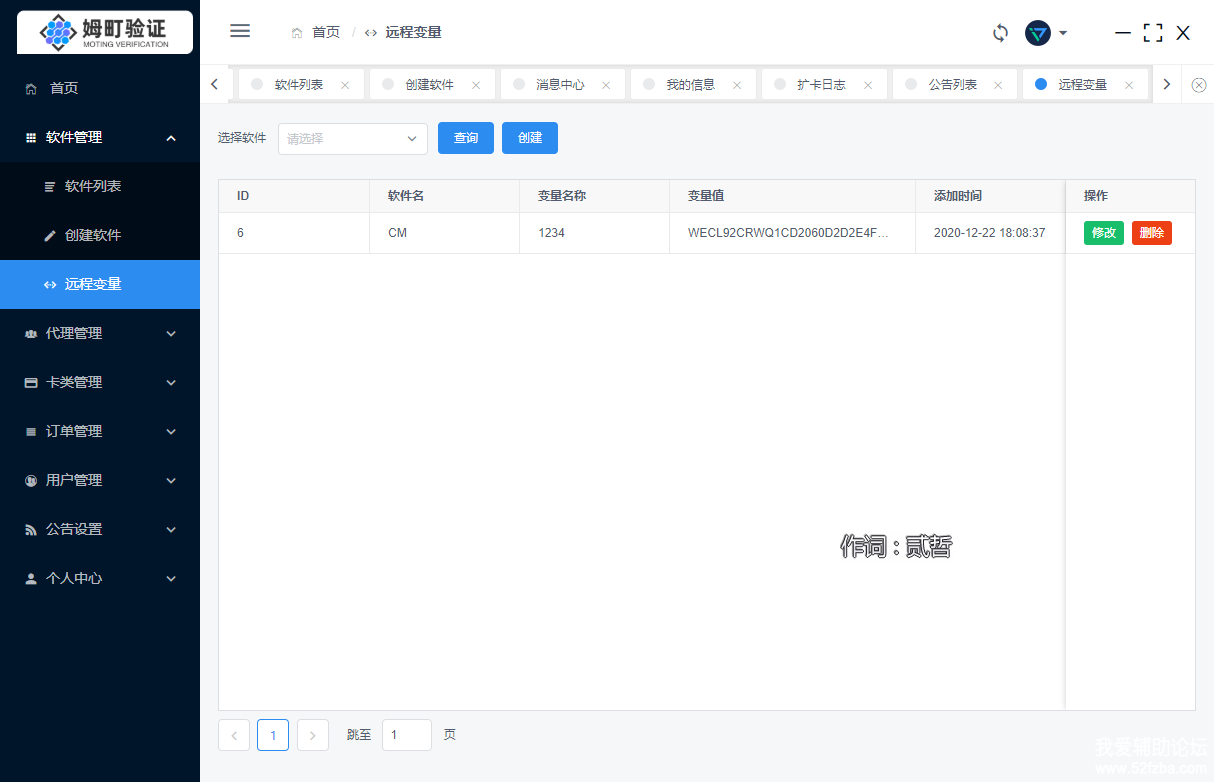Click the 跳至 page number input

(407, 735)
